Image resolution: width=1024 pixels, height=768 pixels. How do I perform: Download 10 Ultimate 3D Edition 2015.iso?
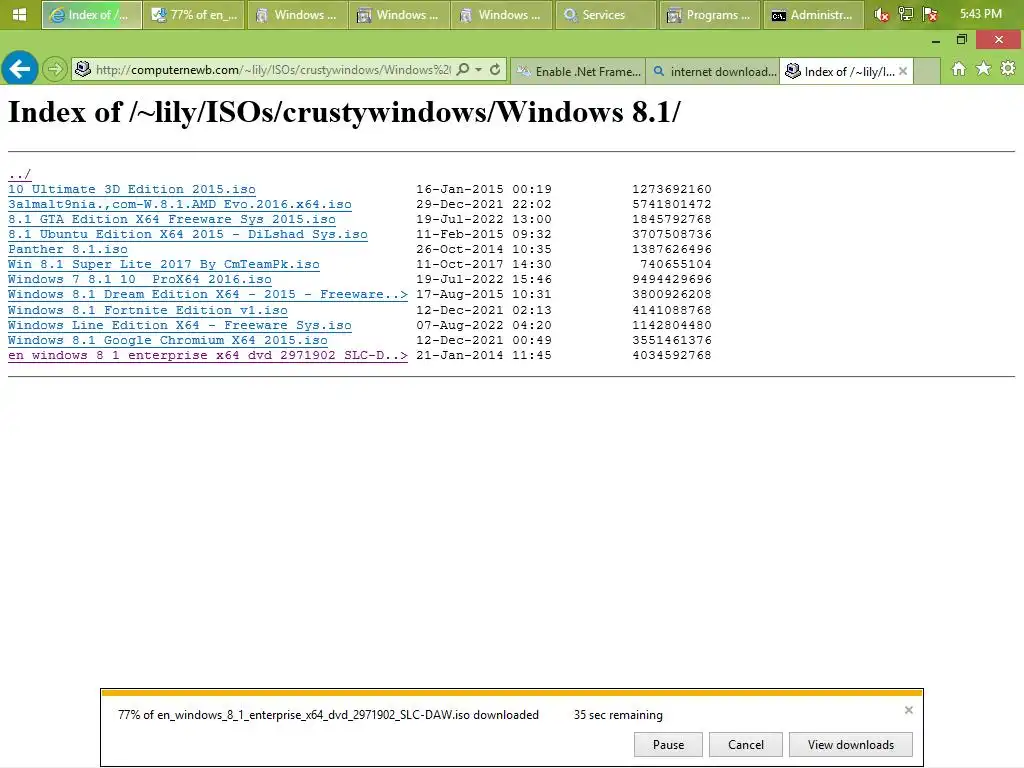(132, 189)
